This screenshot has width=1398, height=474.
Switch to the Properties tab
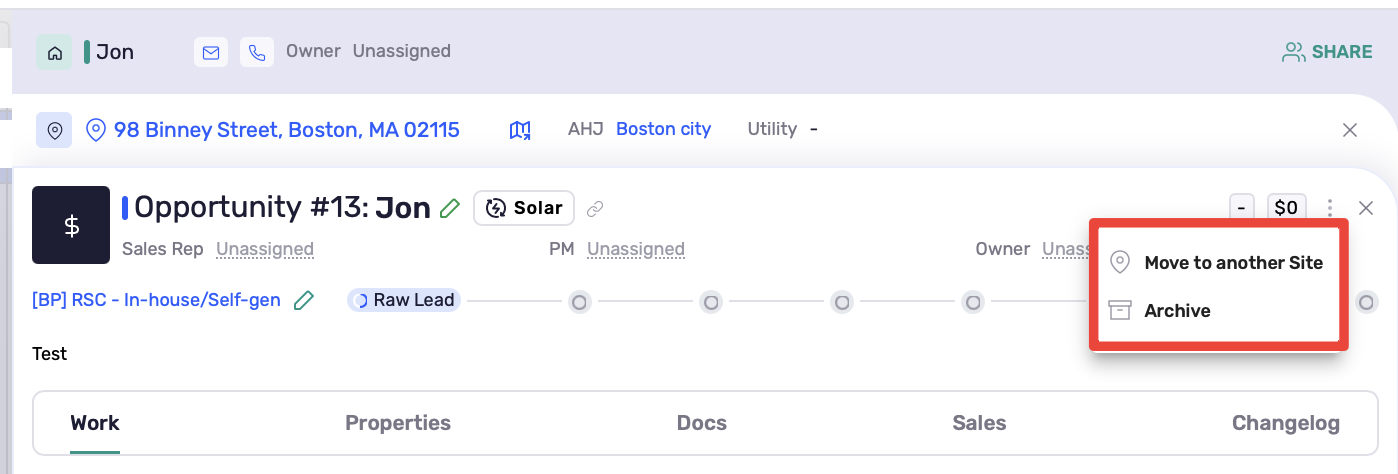click(398, 423)
